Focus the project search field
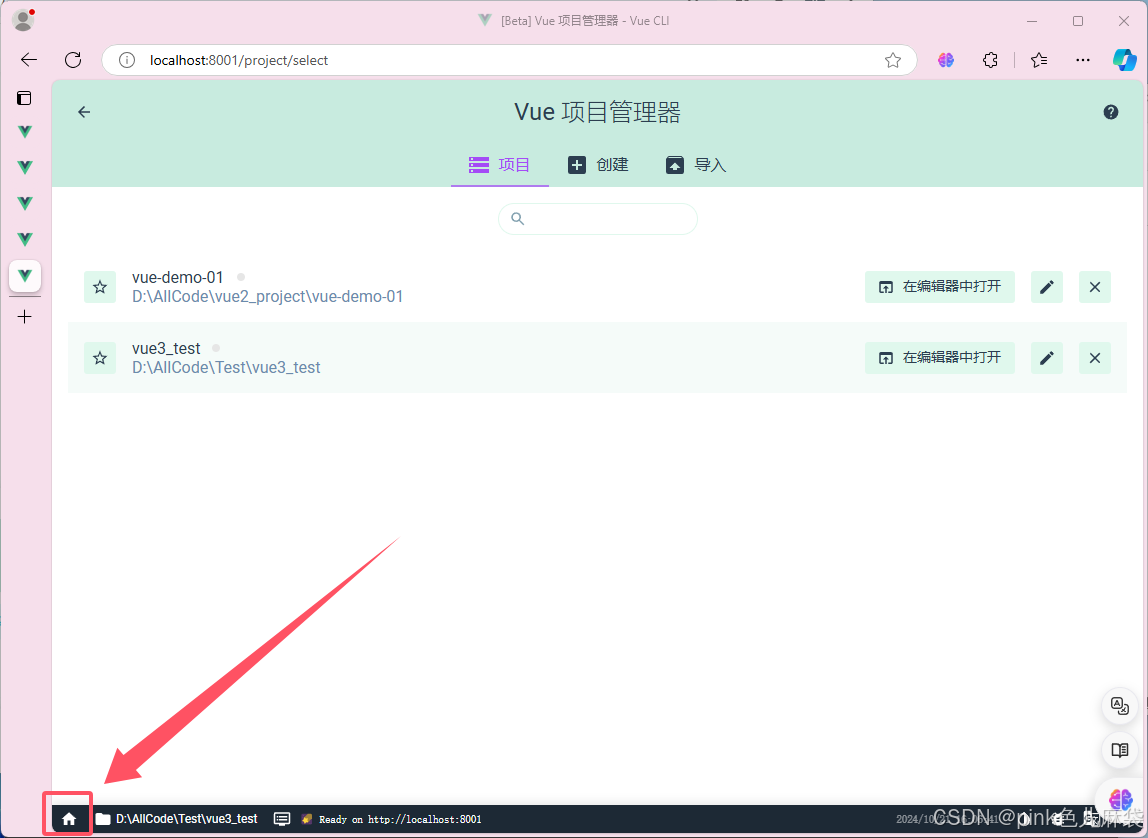1148x838 pixels. click(597, 219)
